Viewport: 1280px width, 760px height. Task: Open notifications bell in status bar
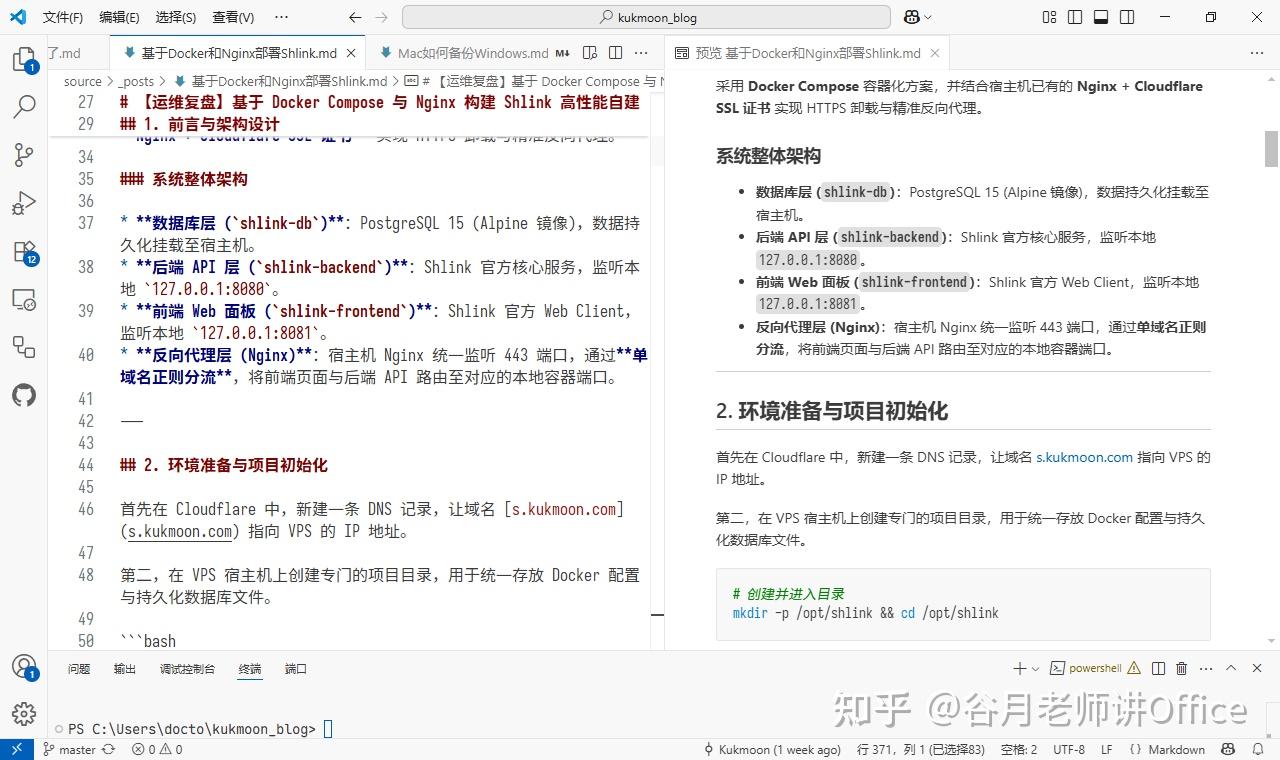(x=1257, y=749)
